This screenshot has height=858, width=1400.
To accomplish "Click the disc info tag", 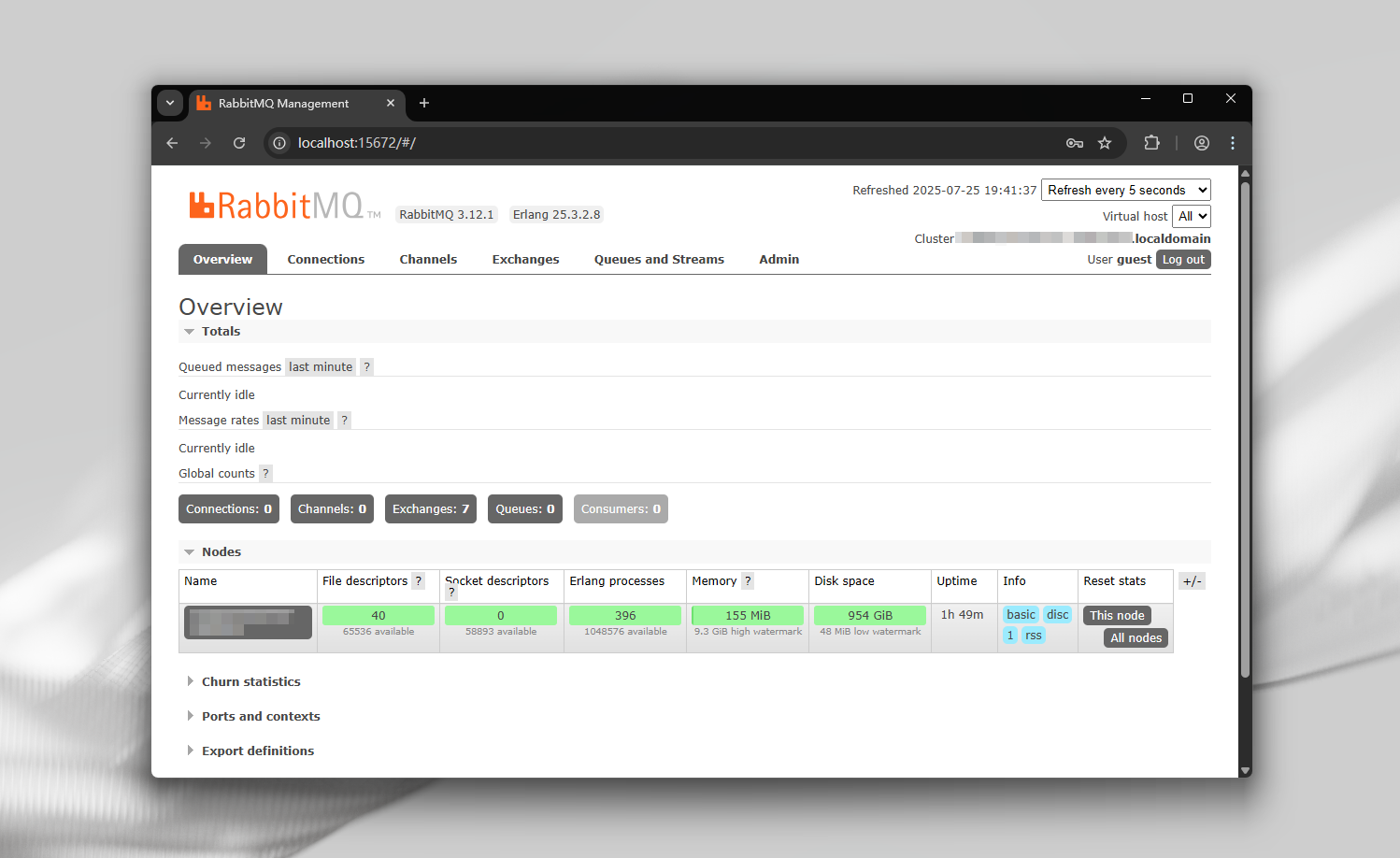I will pos(1057,615).
